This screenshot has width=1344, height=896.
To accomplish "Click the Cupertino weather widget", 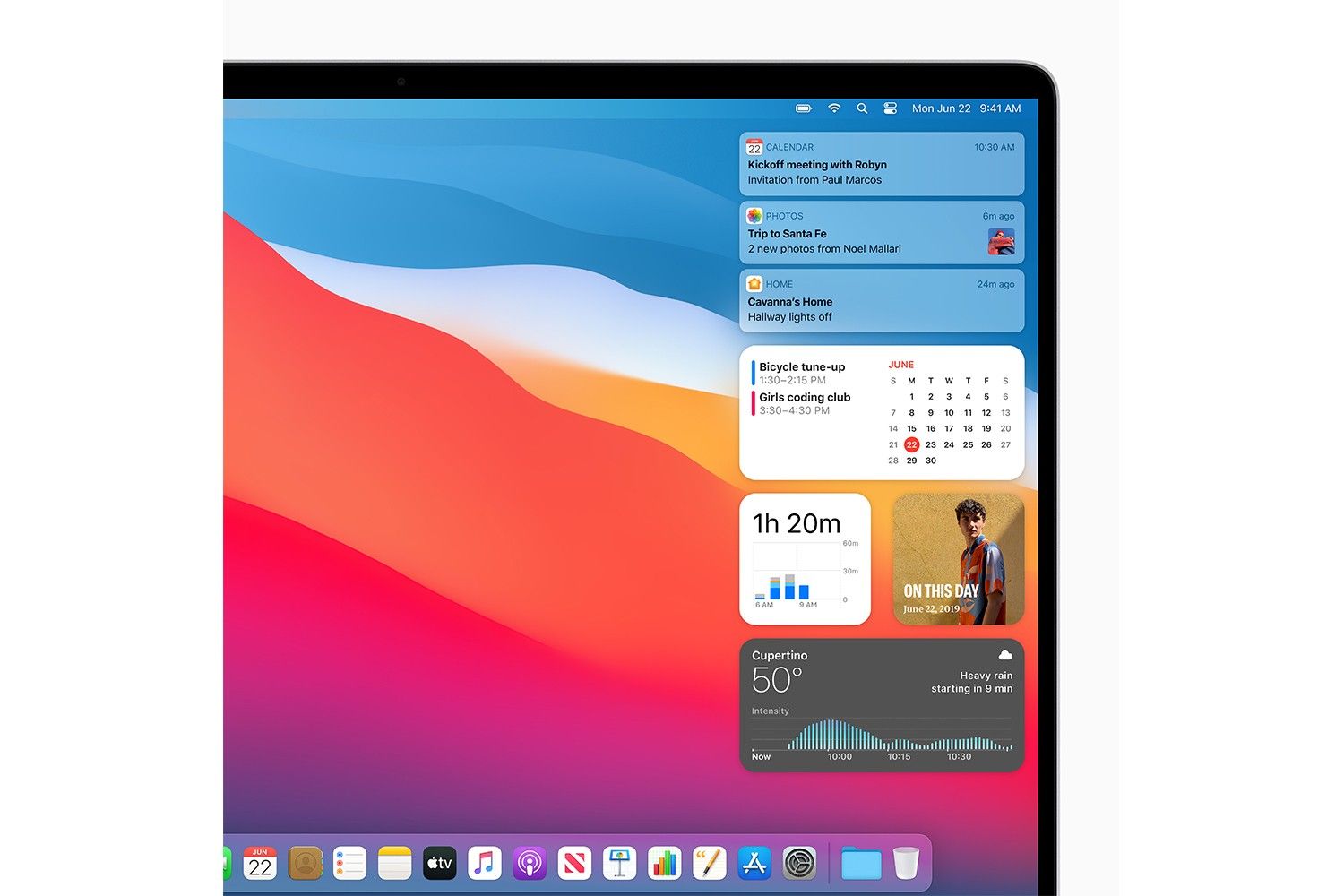I will tap(882, 705).
